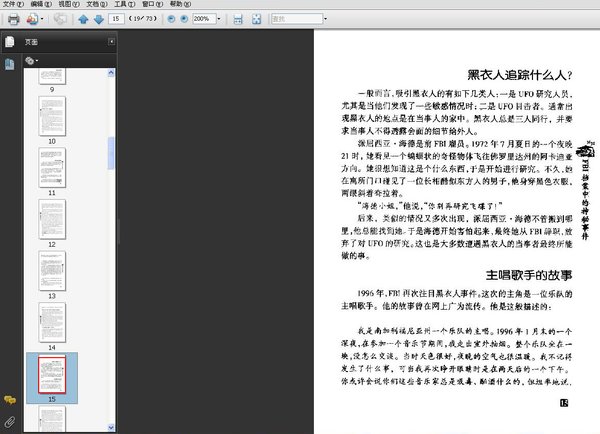Toggle the pages panel icon in sidebar
The height and width of the screenshot is (434, 600).
[10, 42]
